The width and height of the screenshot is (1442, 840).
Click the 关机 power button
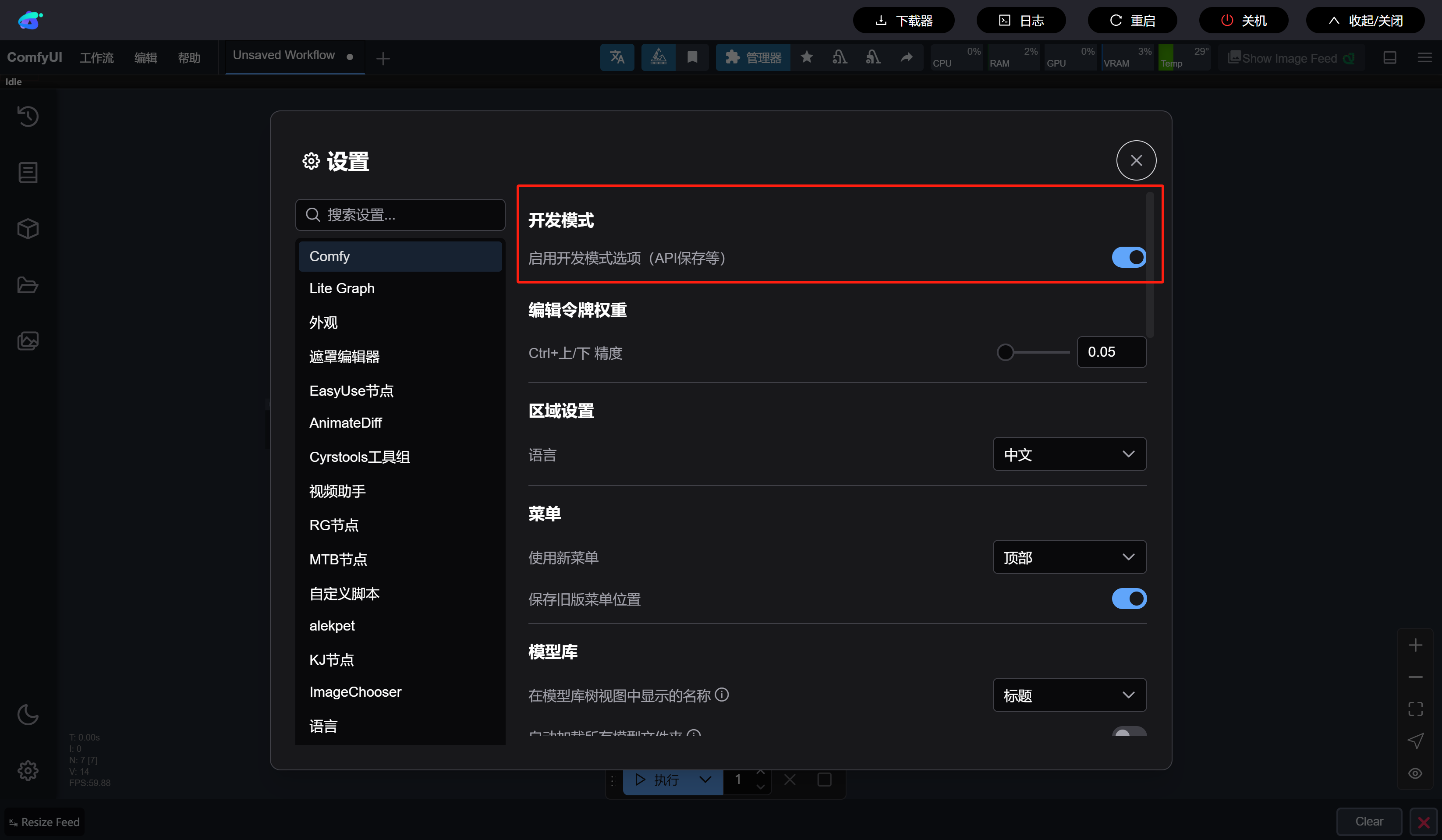[1244, 21]
